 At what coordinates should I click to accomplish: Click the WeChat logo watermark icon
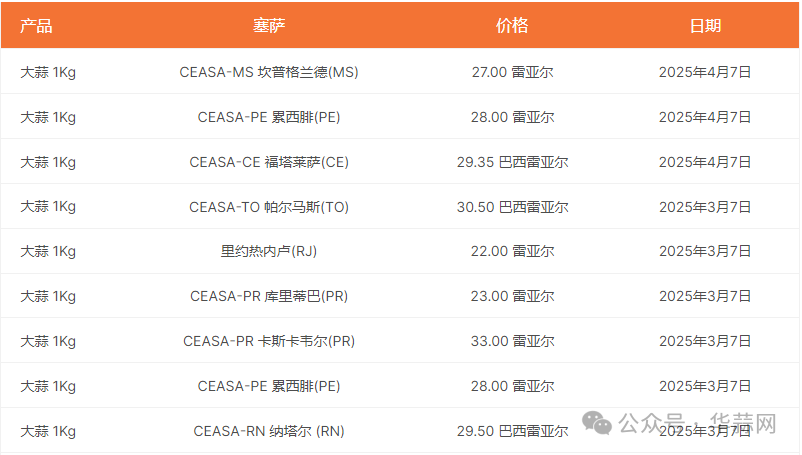click(x=596, y=424)
